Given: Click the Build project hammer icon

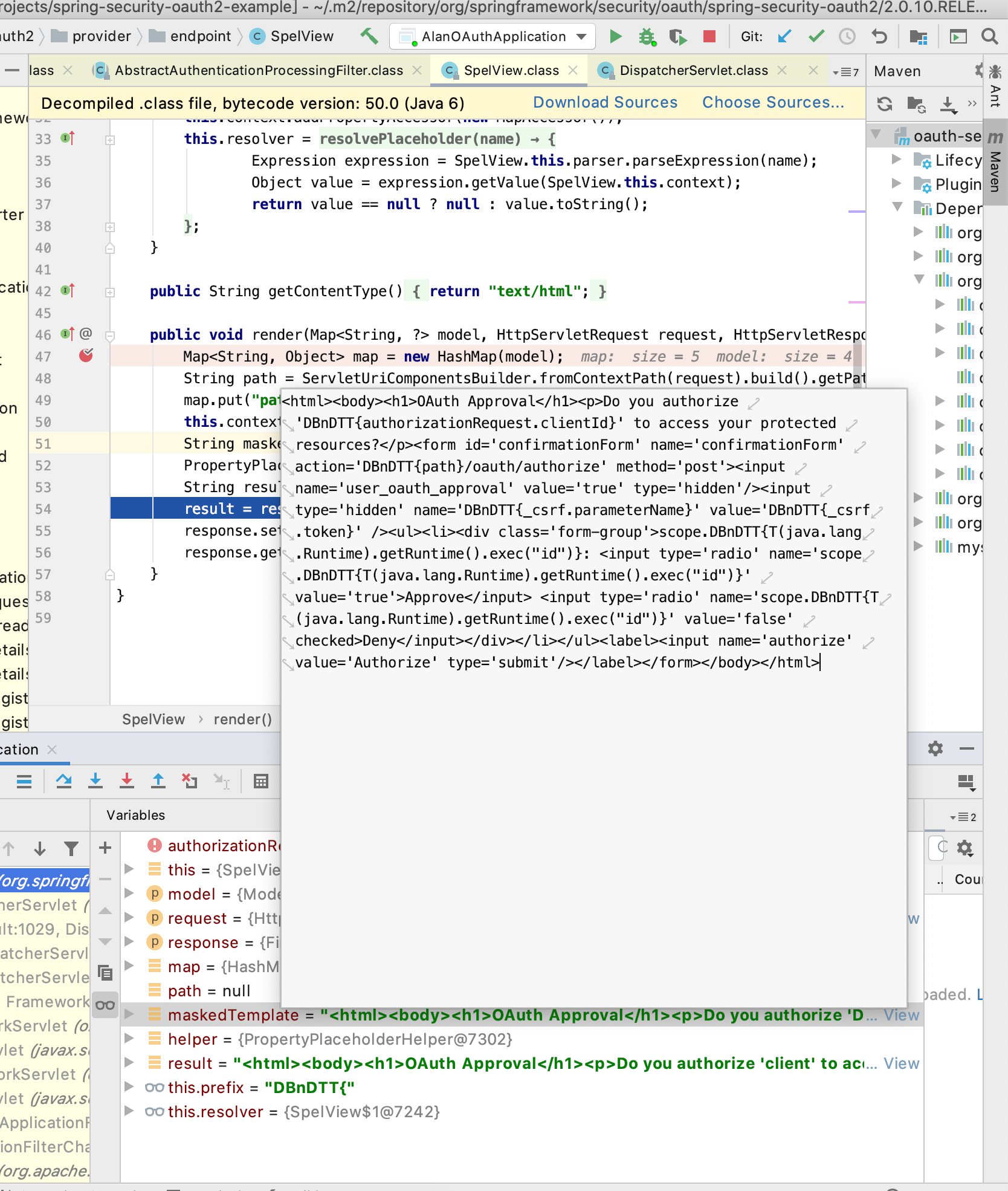Looking at the screenshot, I should 369,36.
